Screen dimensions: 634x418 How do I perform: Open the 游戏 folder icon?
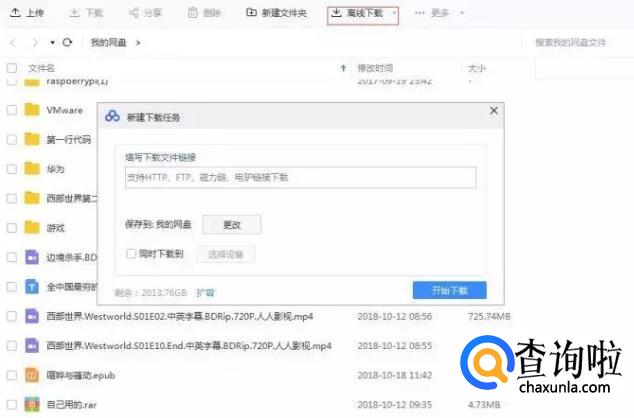pos(32,228)
